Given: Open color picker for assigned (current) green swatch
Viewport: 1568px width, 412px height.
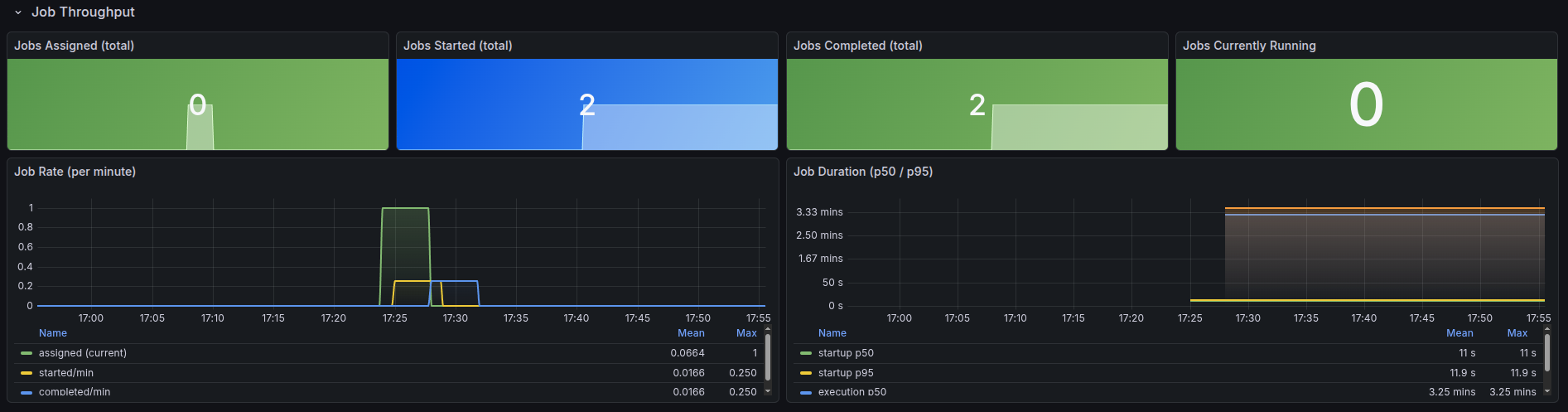Looking at the screenshot, I should pyautogui.click(x=27, y=353).
